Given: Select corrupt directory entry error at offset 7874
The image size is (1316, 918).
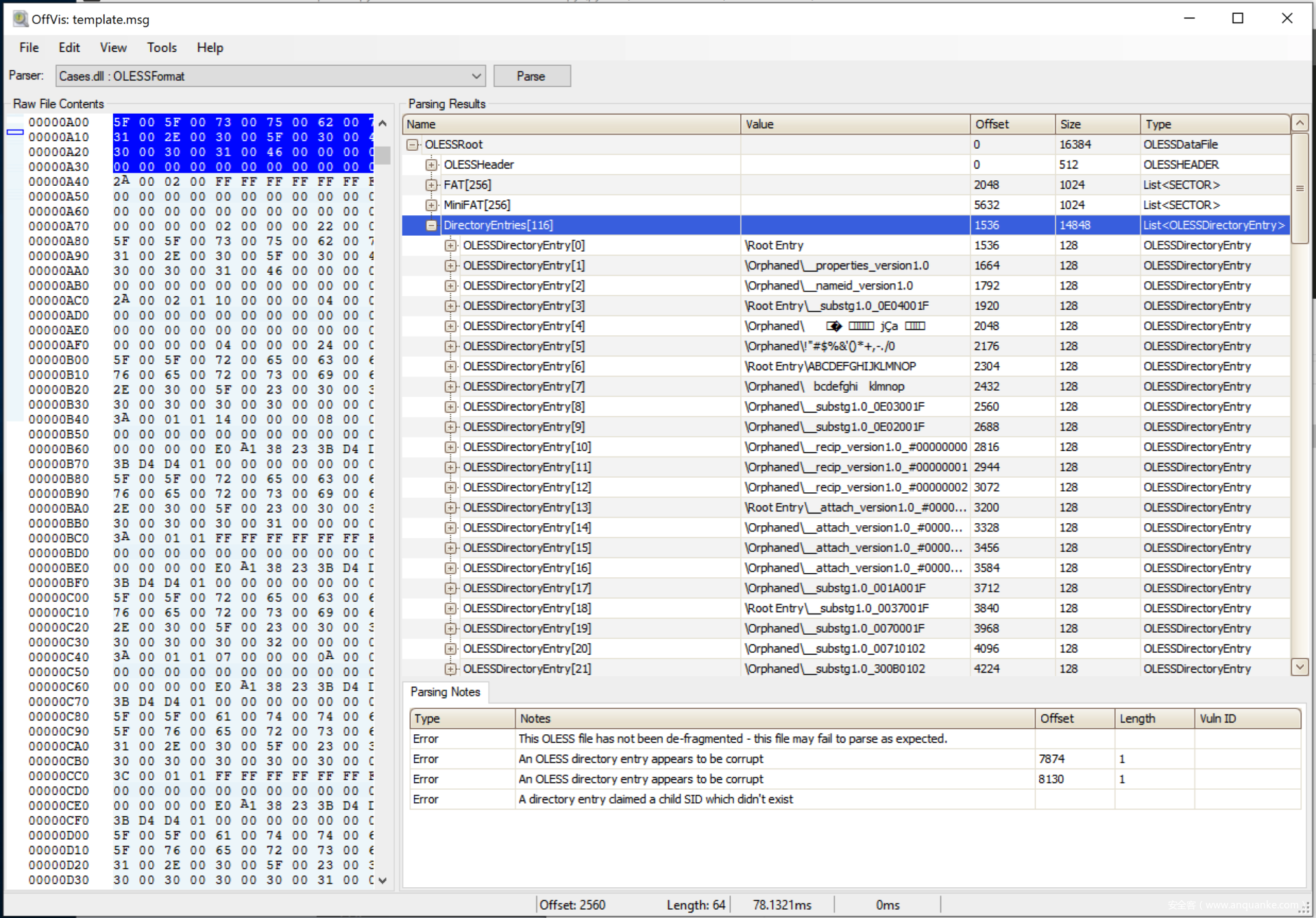Looking at the screenshot, I should point(641,759).
